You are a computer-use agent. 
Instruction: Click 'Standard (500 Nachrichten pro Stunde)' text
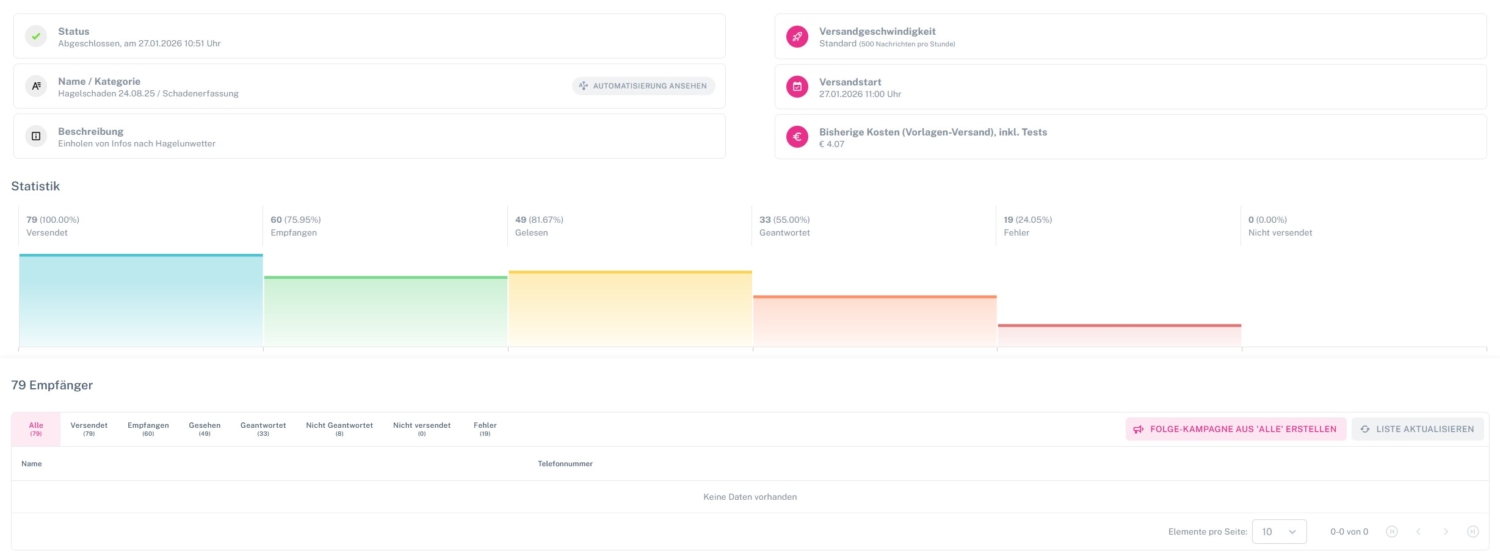tap(887, 43)
